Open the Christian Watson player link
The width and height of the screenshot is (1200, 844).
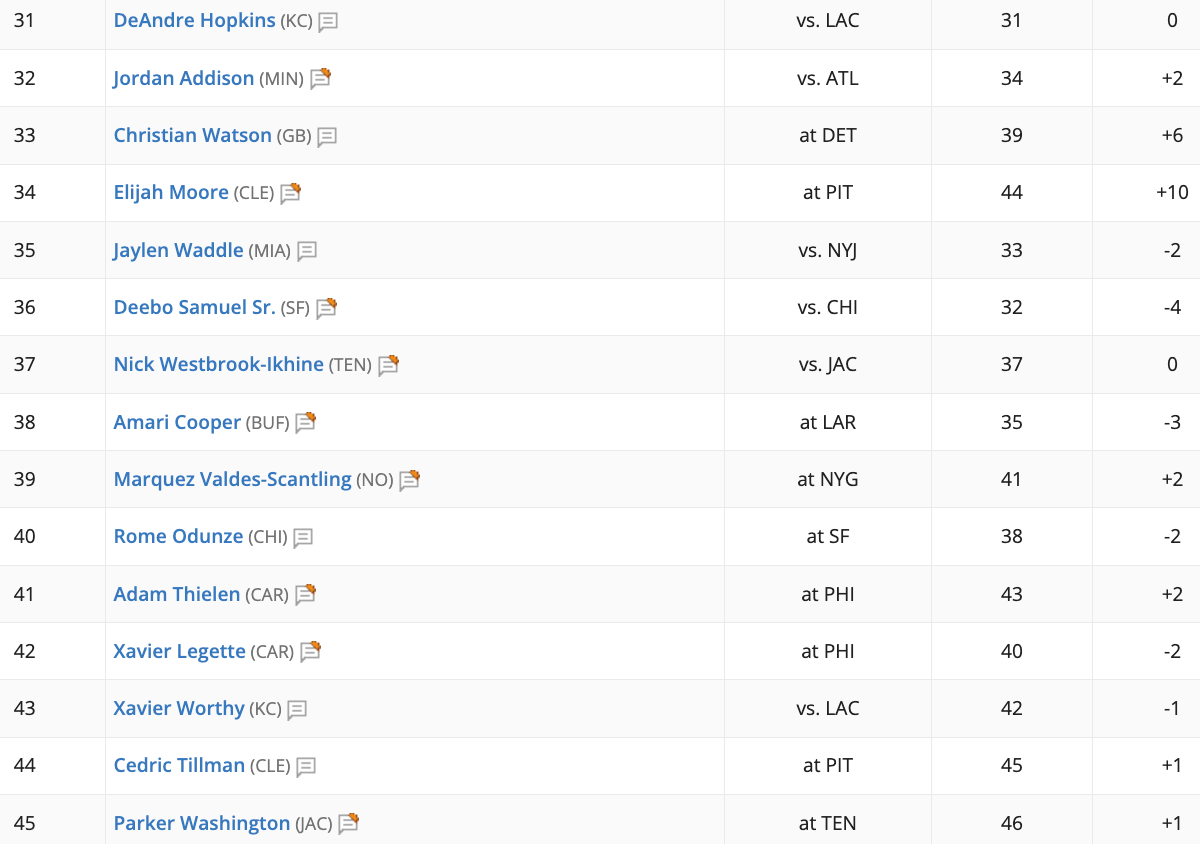pyautogui.click(x=193, y=135)
